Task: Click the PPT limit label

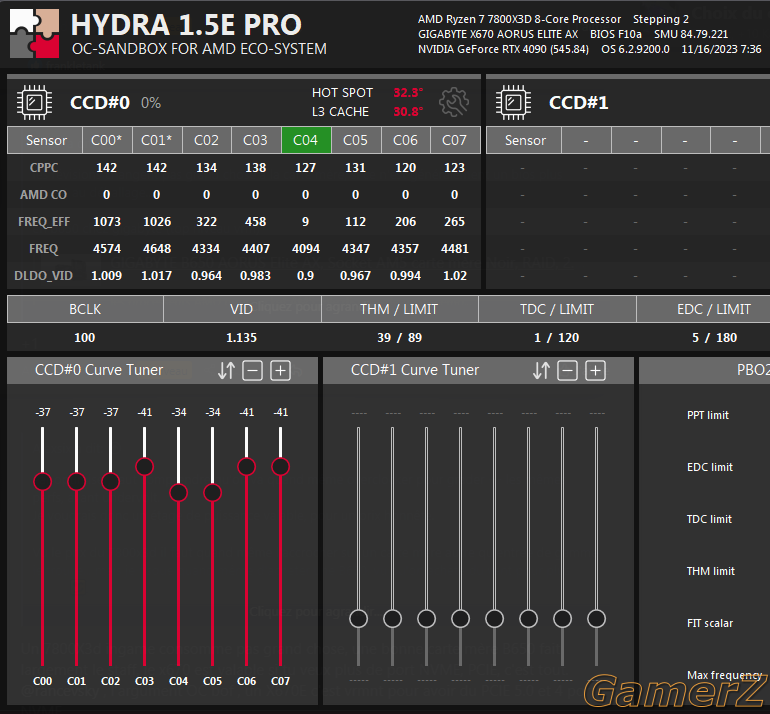Action: coord(708,415)
